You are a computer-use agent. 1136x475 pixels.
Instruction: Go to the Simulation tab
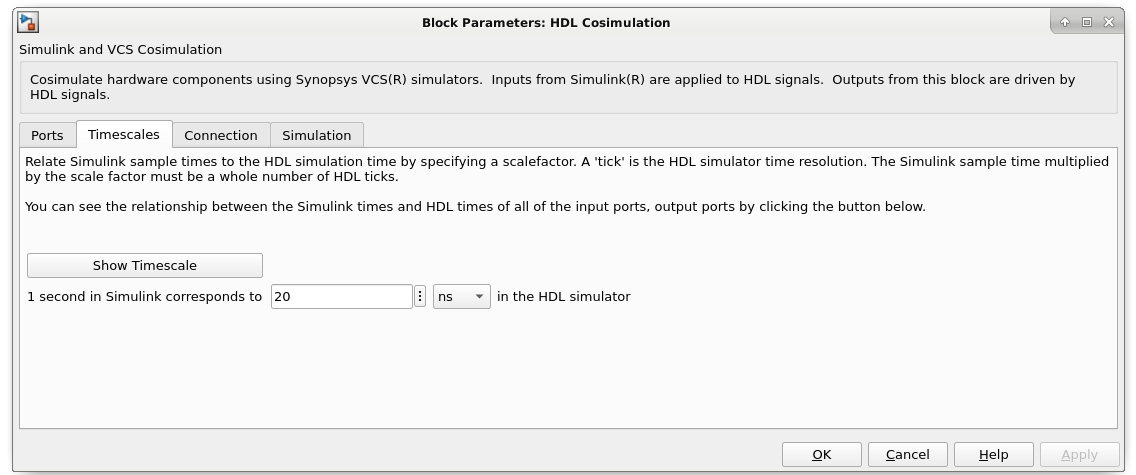(316, 135)
